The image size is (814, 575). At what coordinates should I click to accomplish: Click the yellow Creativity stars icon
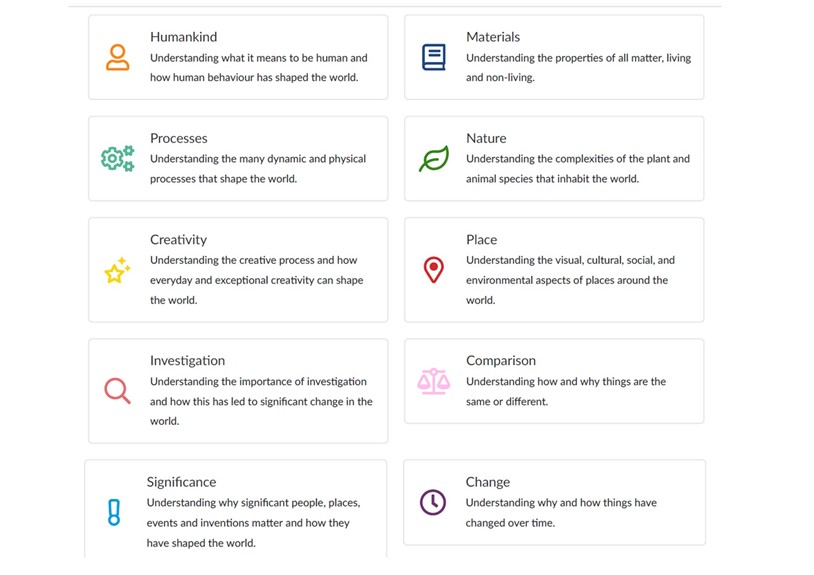[x=117, y=270]
